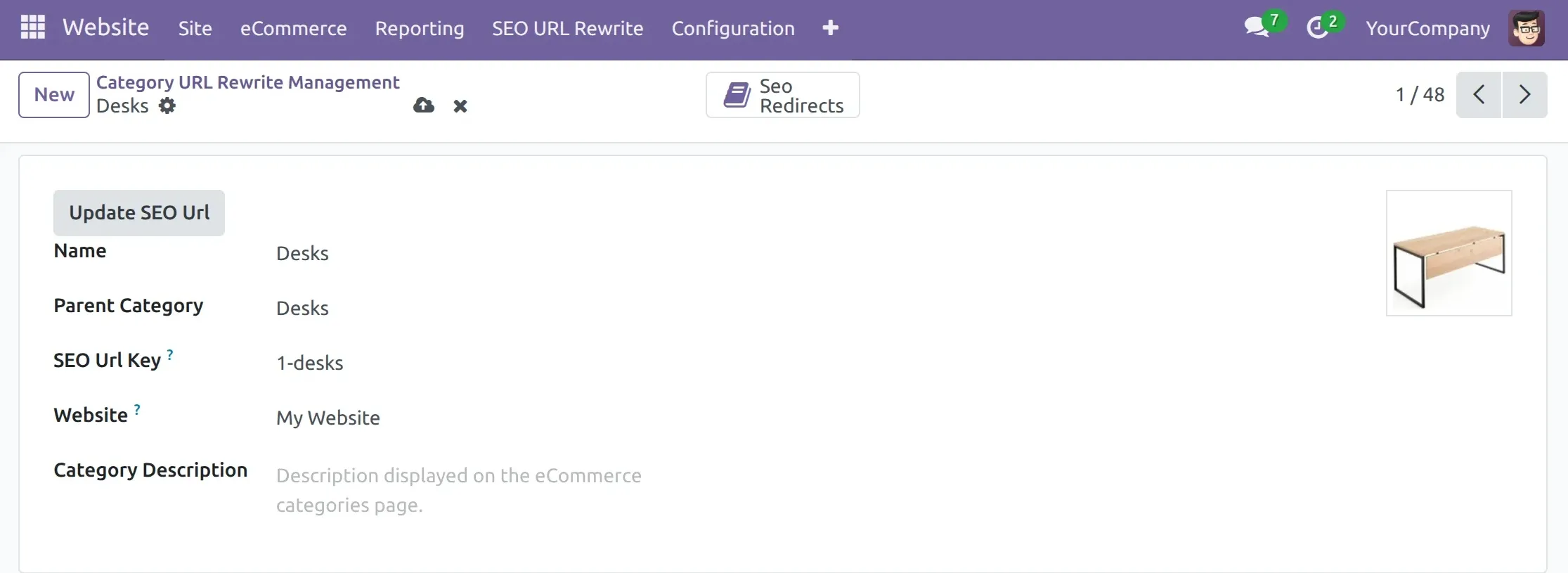The image size is (1568, 573).
Task: Open the eCommerce menu
Action: click(x=293, y=28)
